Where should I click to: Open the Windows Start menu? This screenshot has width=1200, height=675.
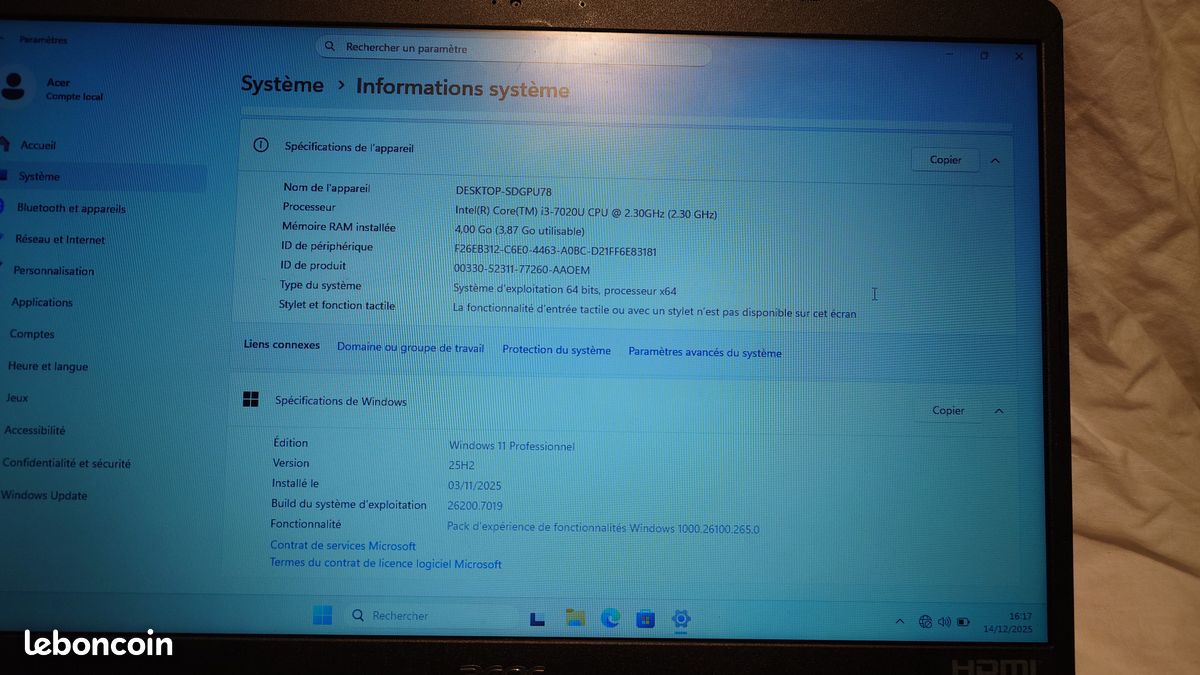322,616
